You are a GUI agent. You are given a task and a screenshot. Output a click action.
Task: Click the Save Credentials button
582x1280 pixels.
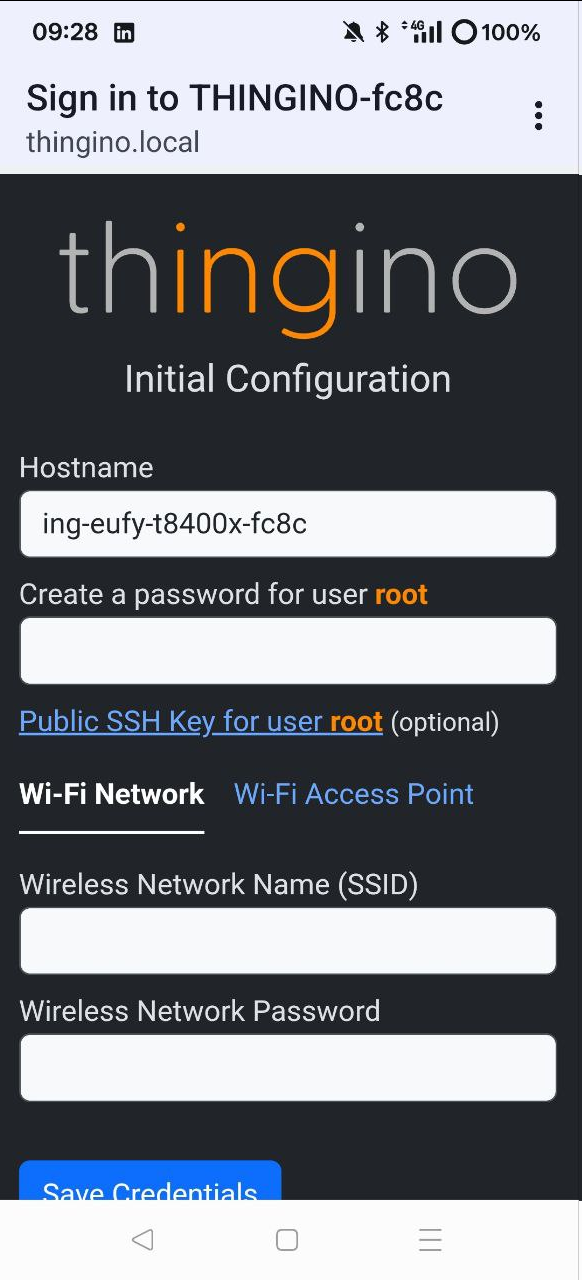click(x=150, y=1182)
